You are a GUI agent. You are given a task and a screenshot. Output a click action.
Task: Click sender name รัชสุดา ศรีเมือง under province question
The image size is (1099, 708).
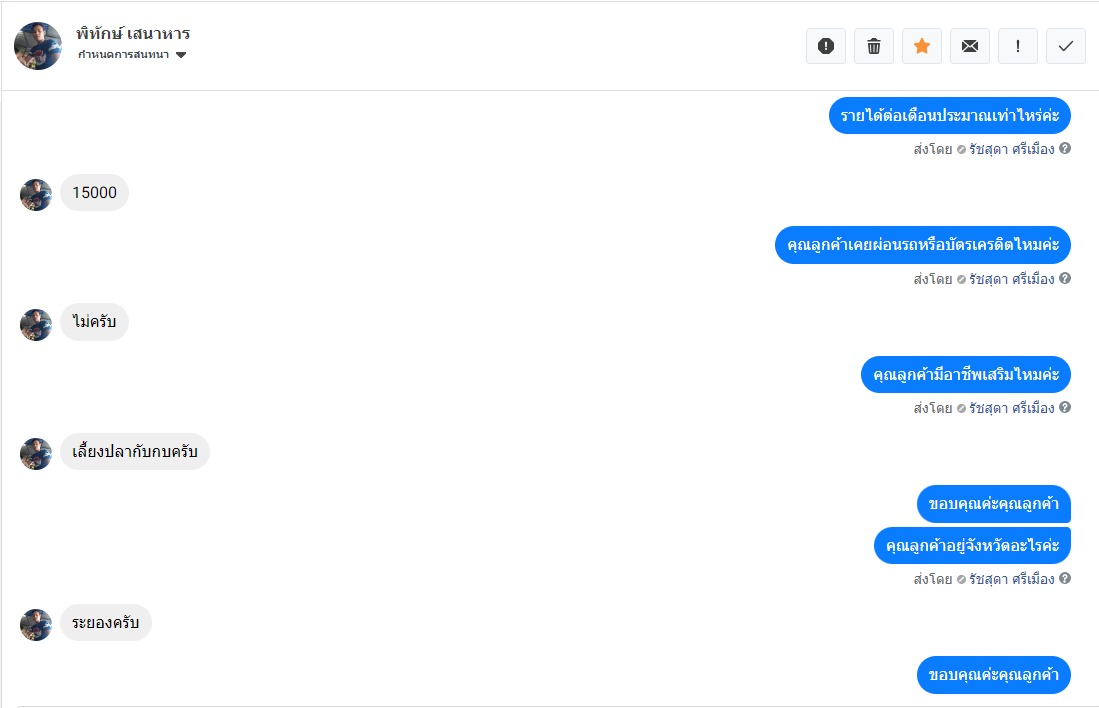(x=1011, y=579)
